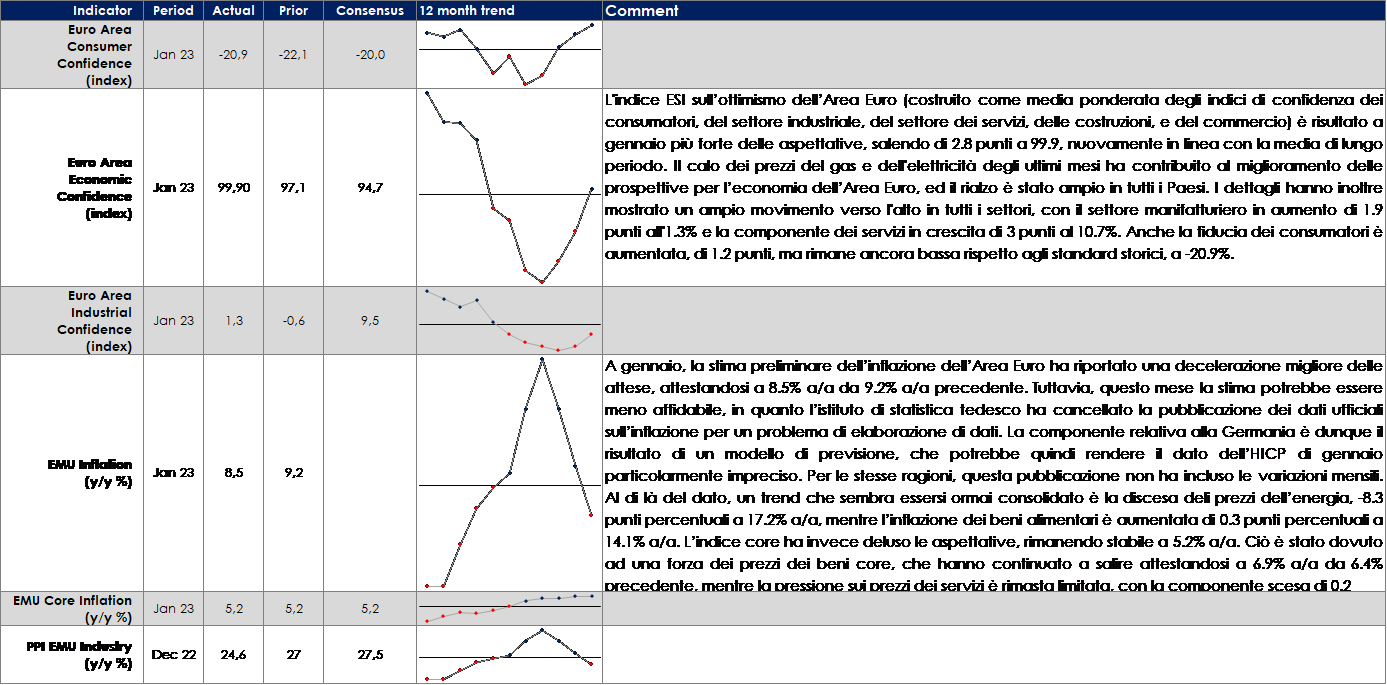1387x685 pixels.
Task: Select the EMU Core Inflation label
Action: pyautogui.click(x=73, y=609)
